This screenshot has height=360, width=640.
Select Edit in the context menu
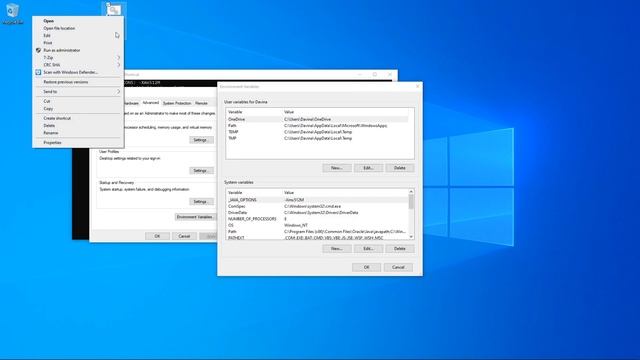(78, 36)
